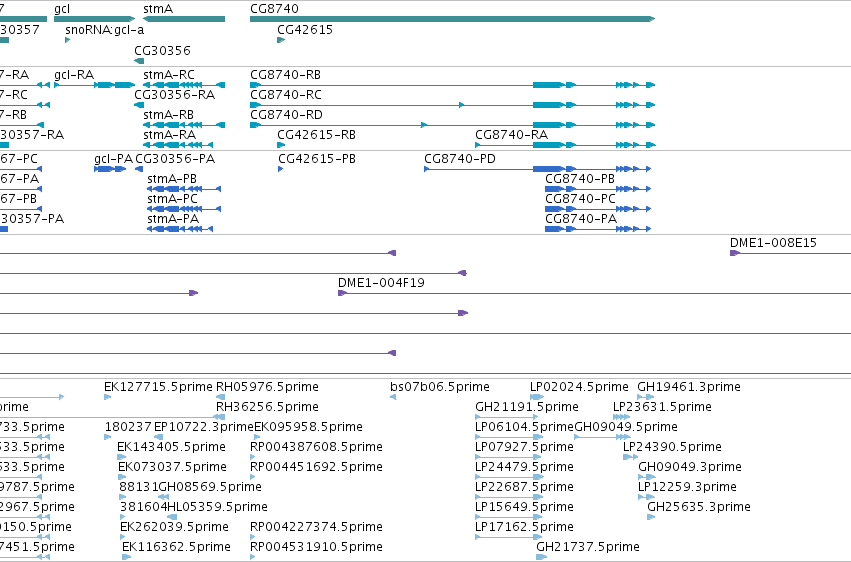Select the gcl gene label
This screenshot has width=851, height=562.
62,9
